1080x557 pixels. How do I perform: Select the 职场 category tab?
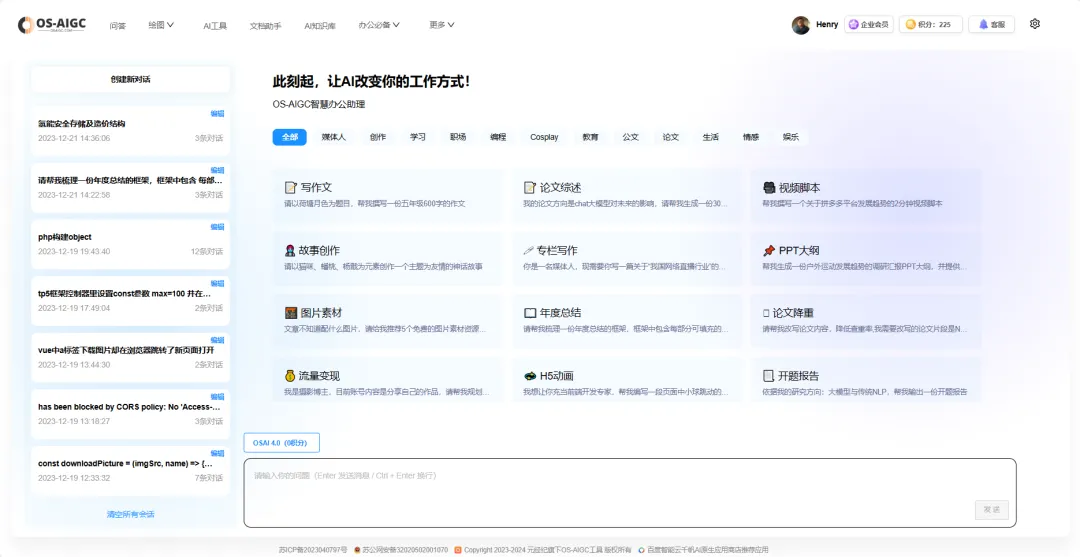[458, 137]
